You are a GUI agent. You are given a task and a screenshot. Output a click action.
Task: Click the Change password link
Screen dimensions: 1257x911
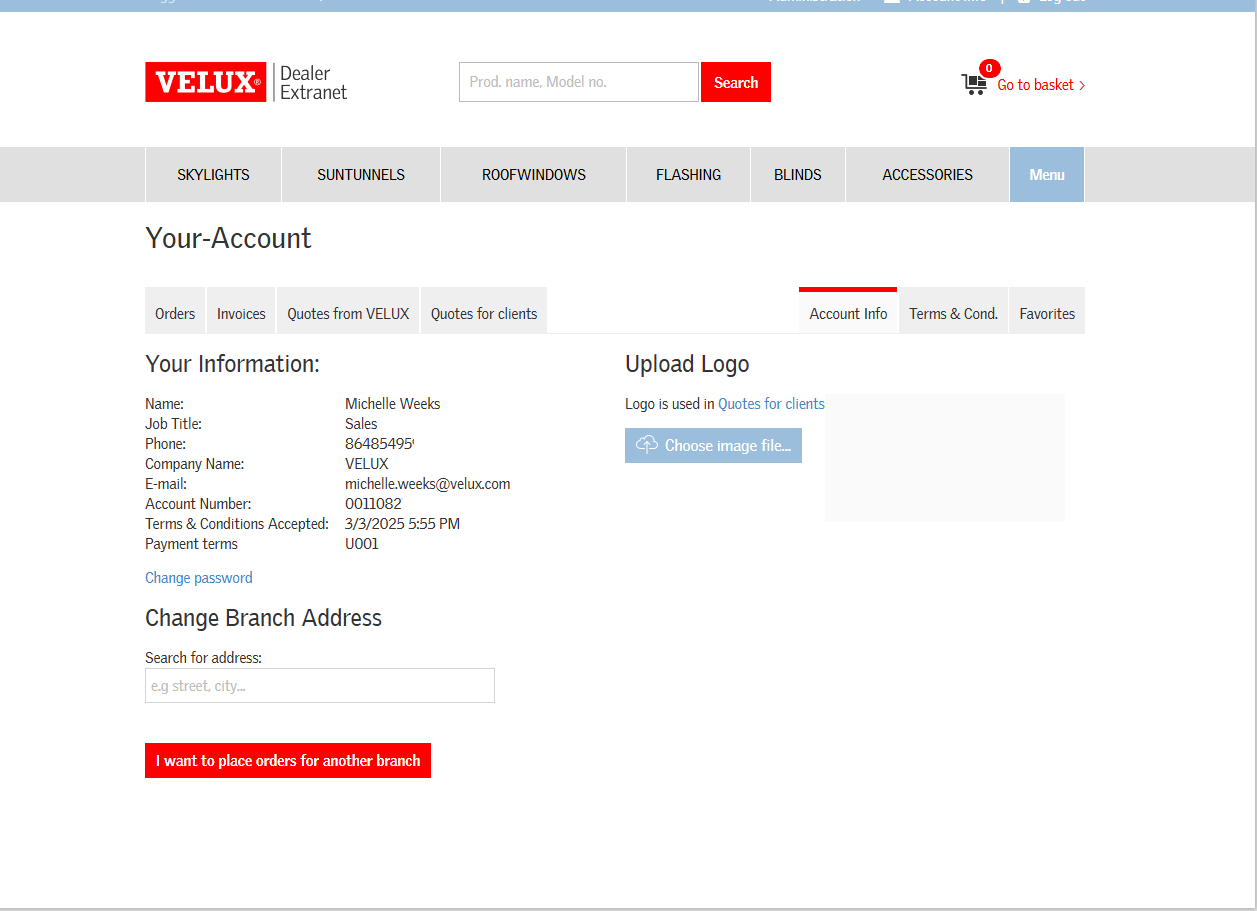[198, 578]
